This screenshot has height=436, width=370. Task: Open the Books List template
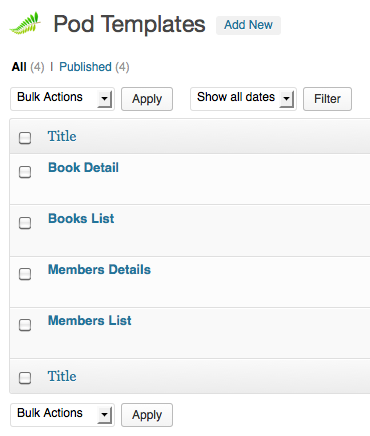pos(81,219)
